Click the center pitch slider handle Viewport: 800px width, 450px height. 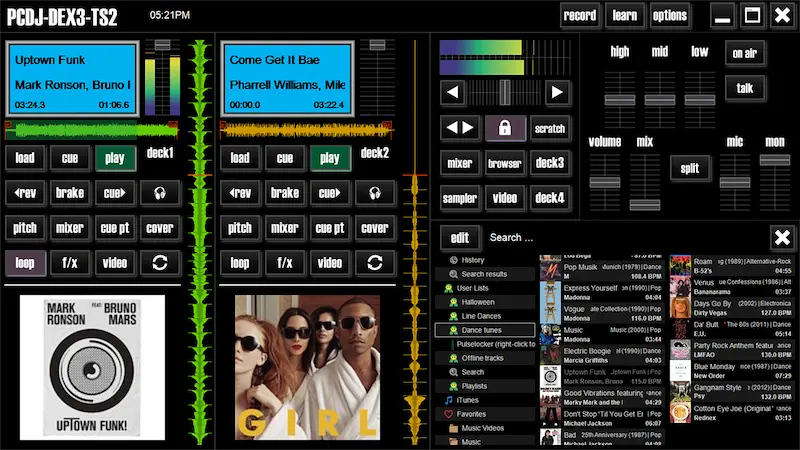tap(505, 92)
